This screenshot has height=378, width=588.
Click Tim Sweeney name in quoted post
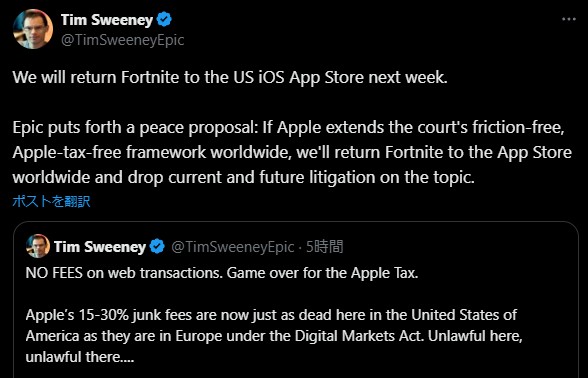(x=100, y=247)
